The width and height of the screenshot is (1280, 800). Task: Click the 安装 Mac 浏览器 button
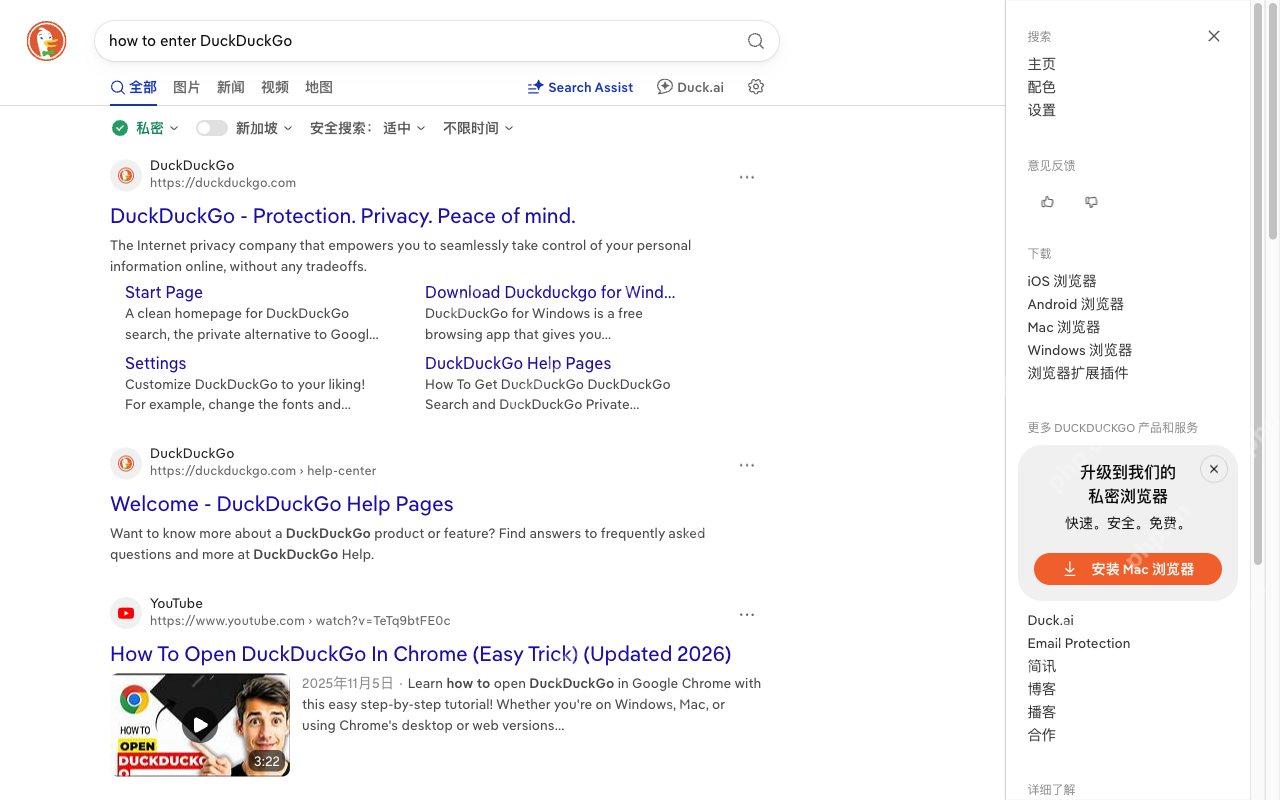tap(1128, 569)
